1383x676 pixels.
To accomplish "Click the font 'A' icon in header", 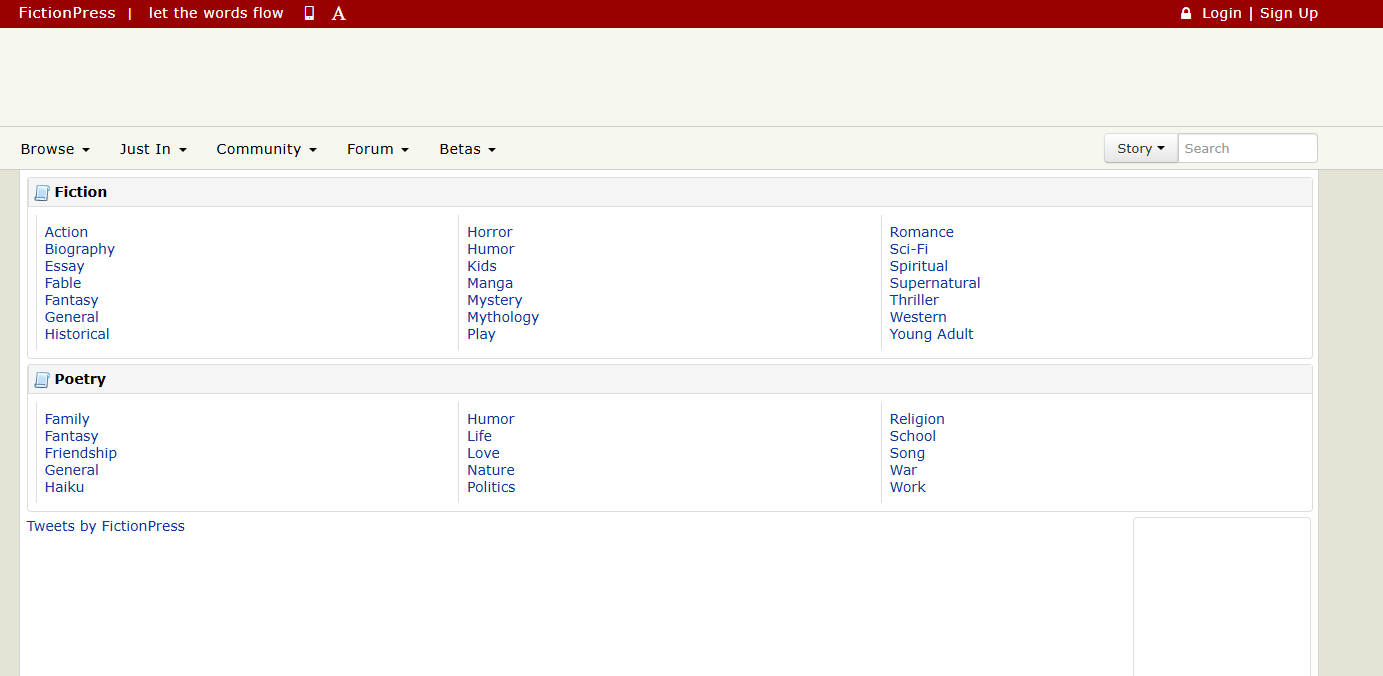I will coord(339,13).
